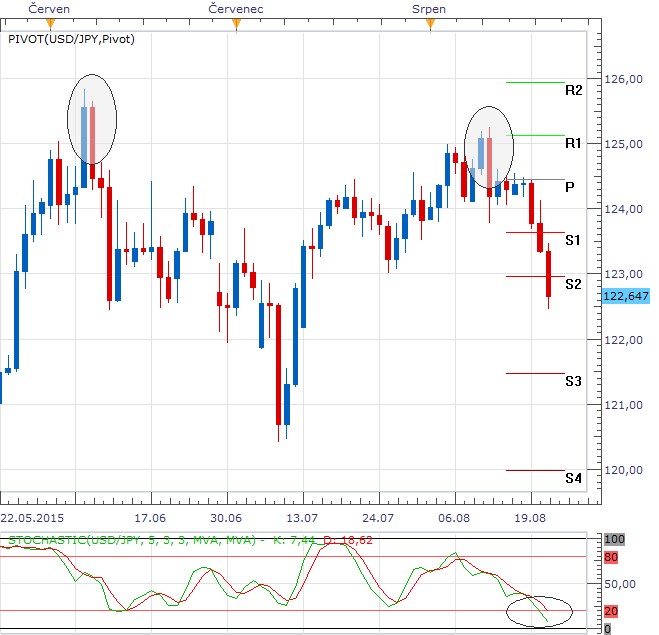The height and width of the screenshot is (635, 659).
Task: Select the R2 resistance pivot line
Action: click(x=535, y=82)
